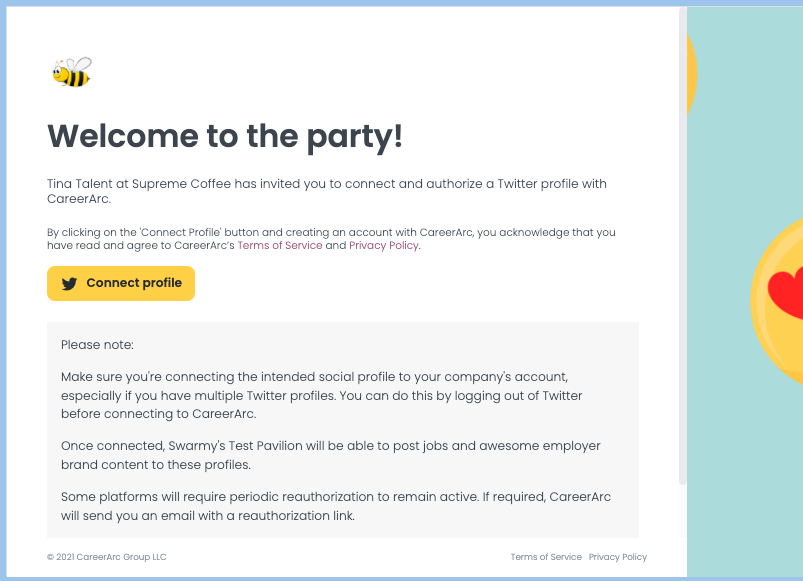Click the Tina Talent invitation paragraph

pos(327,191)
